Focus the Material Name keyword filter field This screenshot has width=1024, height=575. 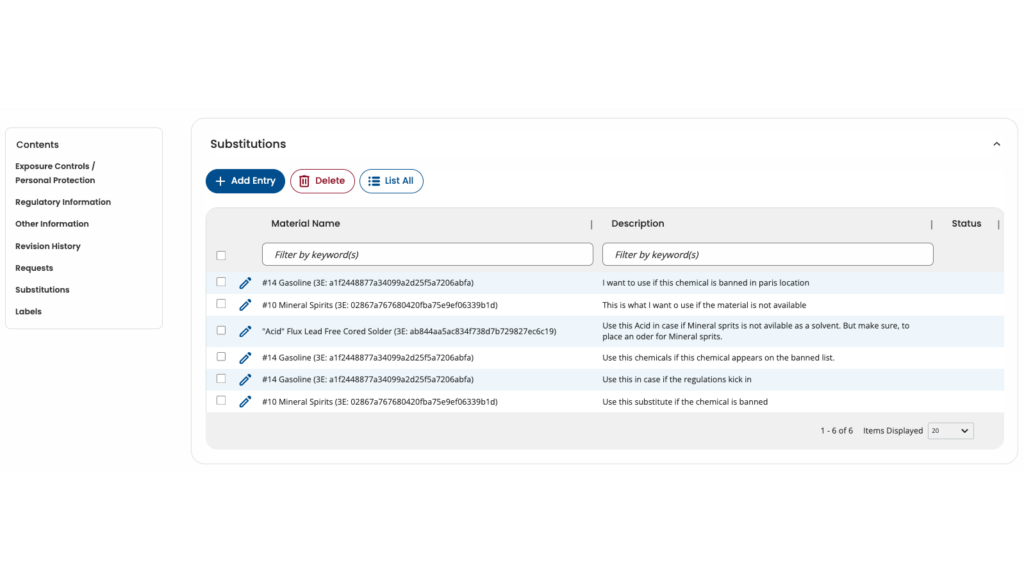428,255
